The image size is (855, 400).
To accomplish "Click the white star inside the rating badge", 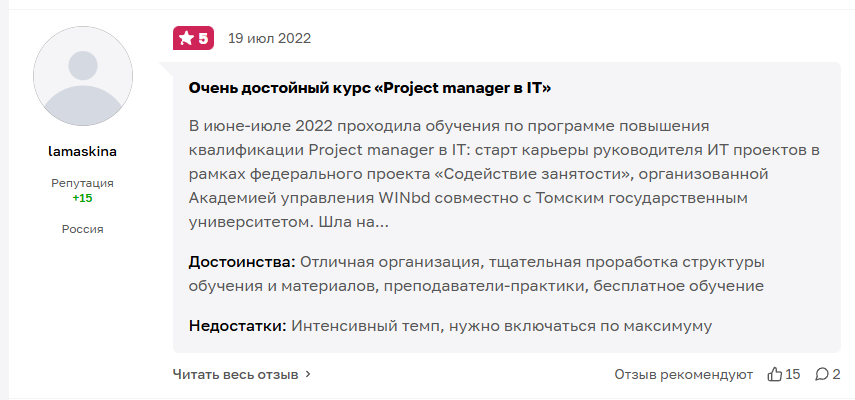I will [186, 38].
